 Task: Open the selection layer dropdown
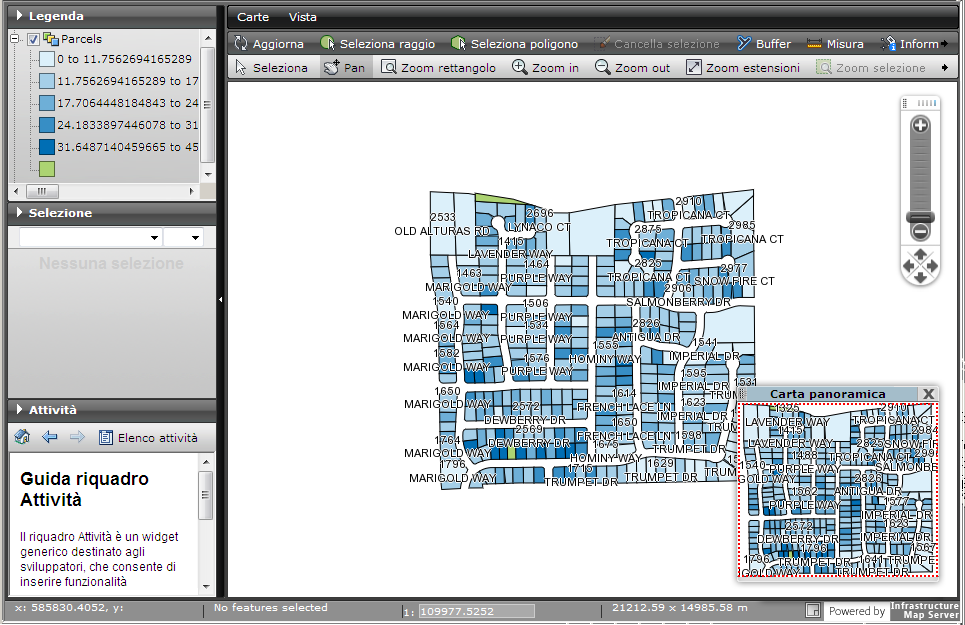click(90, 238)
